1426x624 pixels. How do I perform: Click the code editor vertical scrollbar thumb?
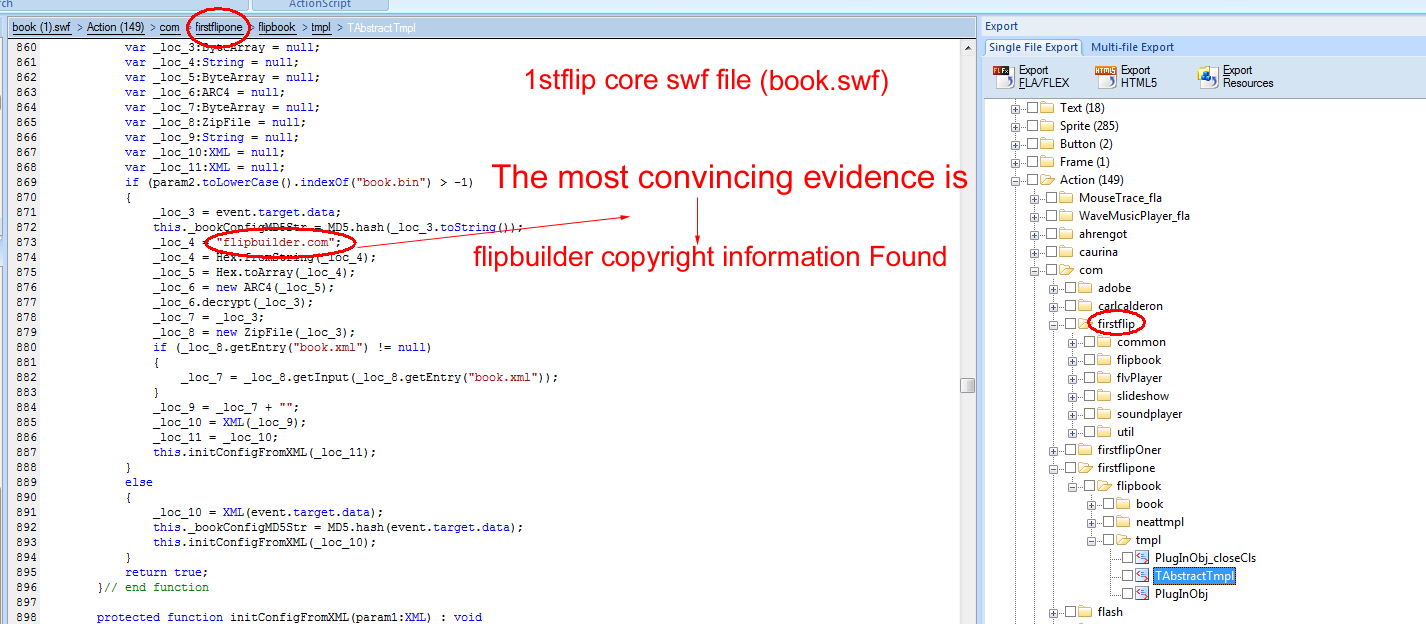pyautogui.click(x=967, y=386)
